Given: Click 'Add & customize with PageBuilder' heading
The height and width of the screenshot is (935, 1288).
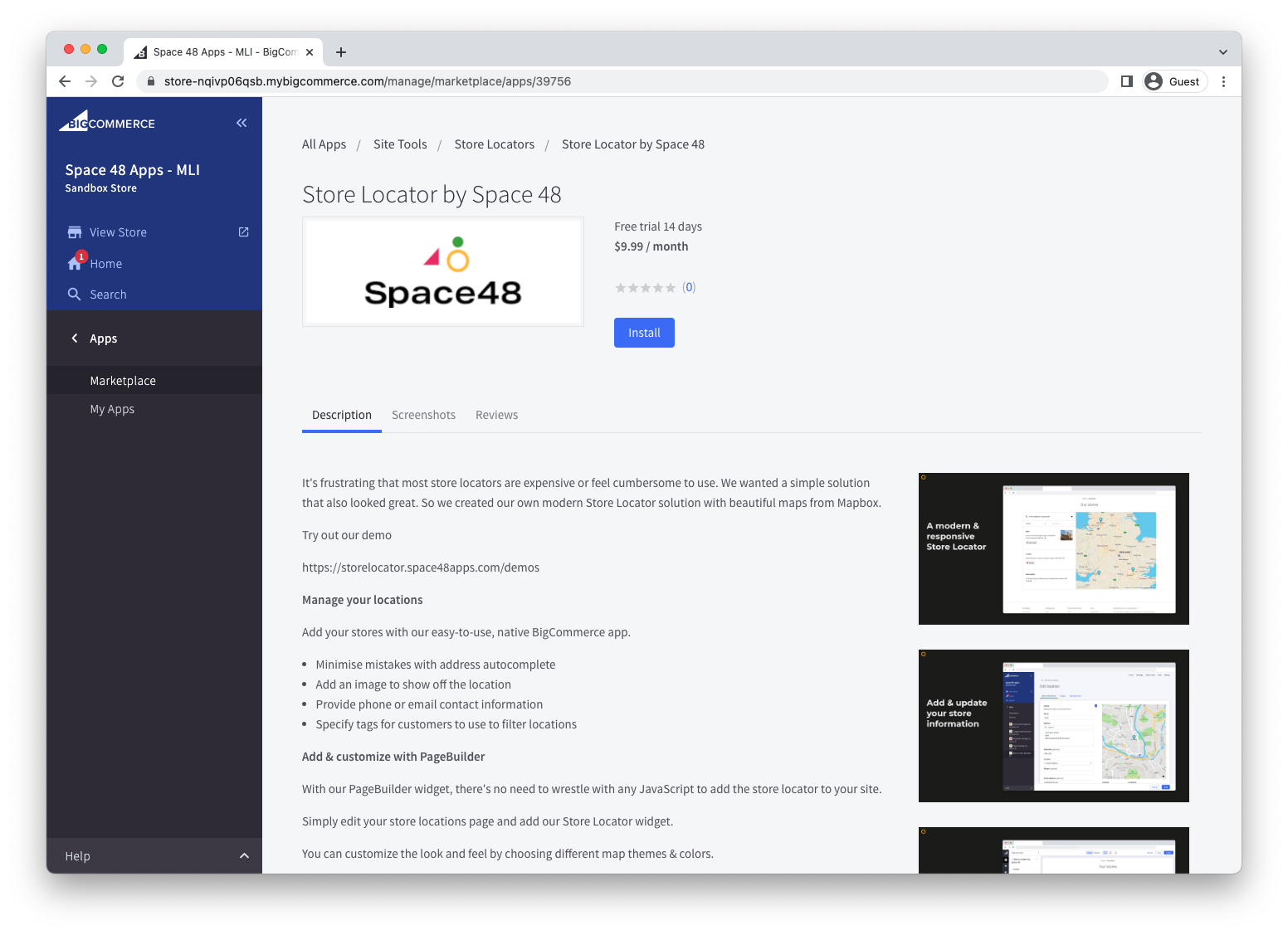Looking at the screenshot, I should tap(393, 757).
